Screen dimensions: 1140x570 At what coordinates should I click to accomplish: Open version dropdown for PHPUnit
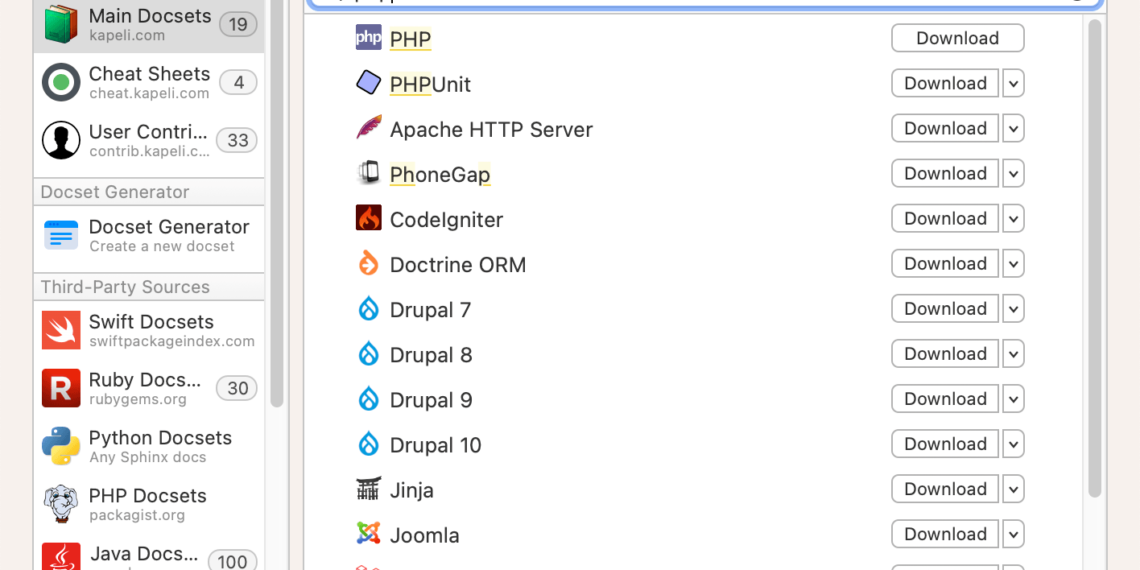point(1013,83)
